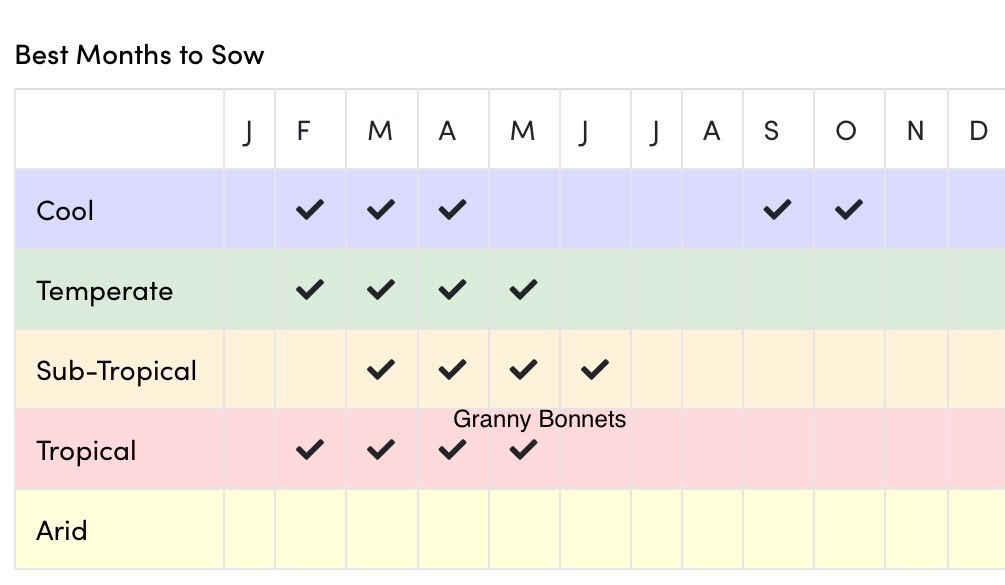Click the Sub-Tropical climate row label
The height and width of the screenshot is (585, 1005).
coord(116,371)
